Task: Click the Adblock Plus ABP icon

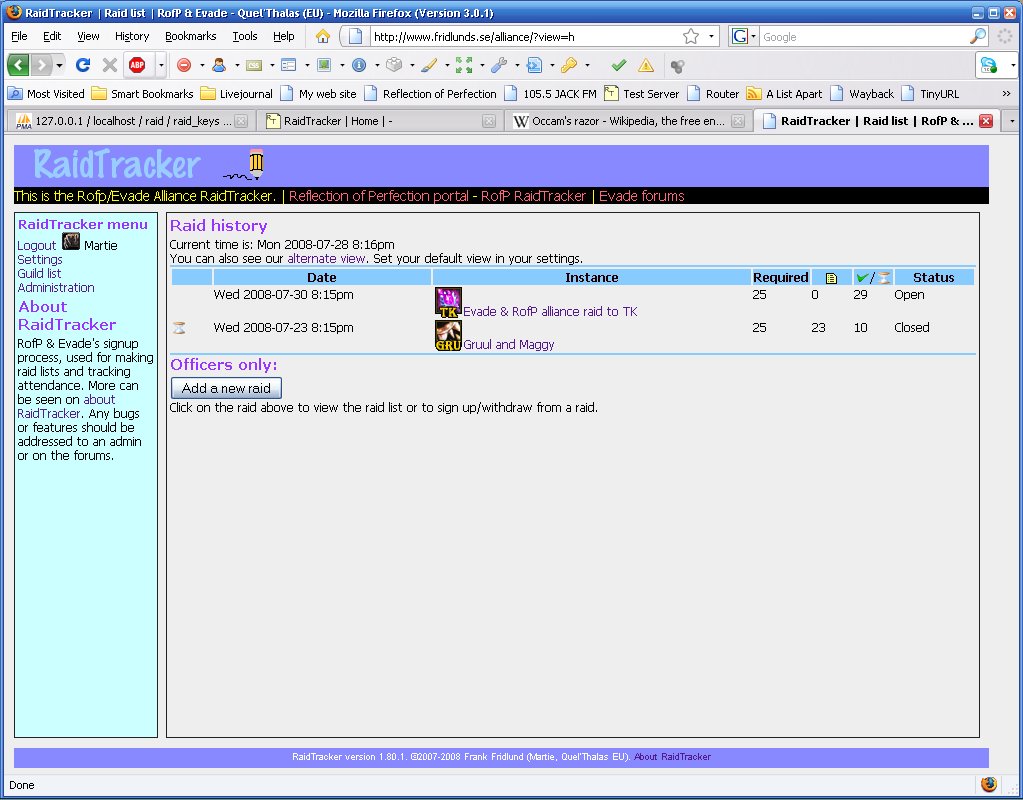Action: 137,65
